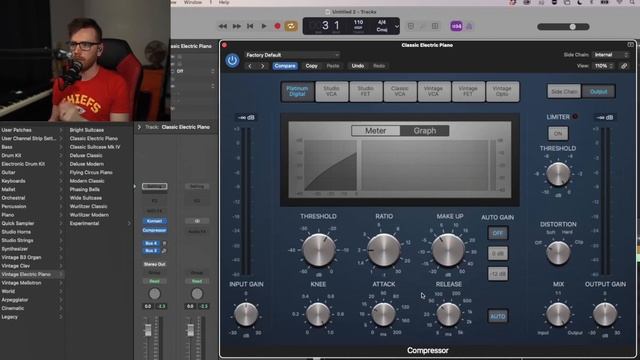Click the compressor Threshold knob
This screenshot has width=640, height=360.
pos(319,249)
